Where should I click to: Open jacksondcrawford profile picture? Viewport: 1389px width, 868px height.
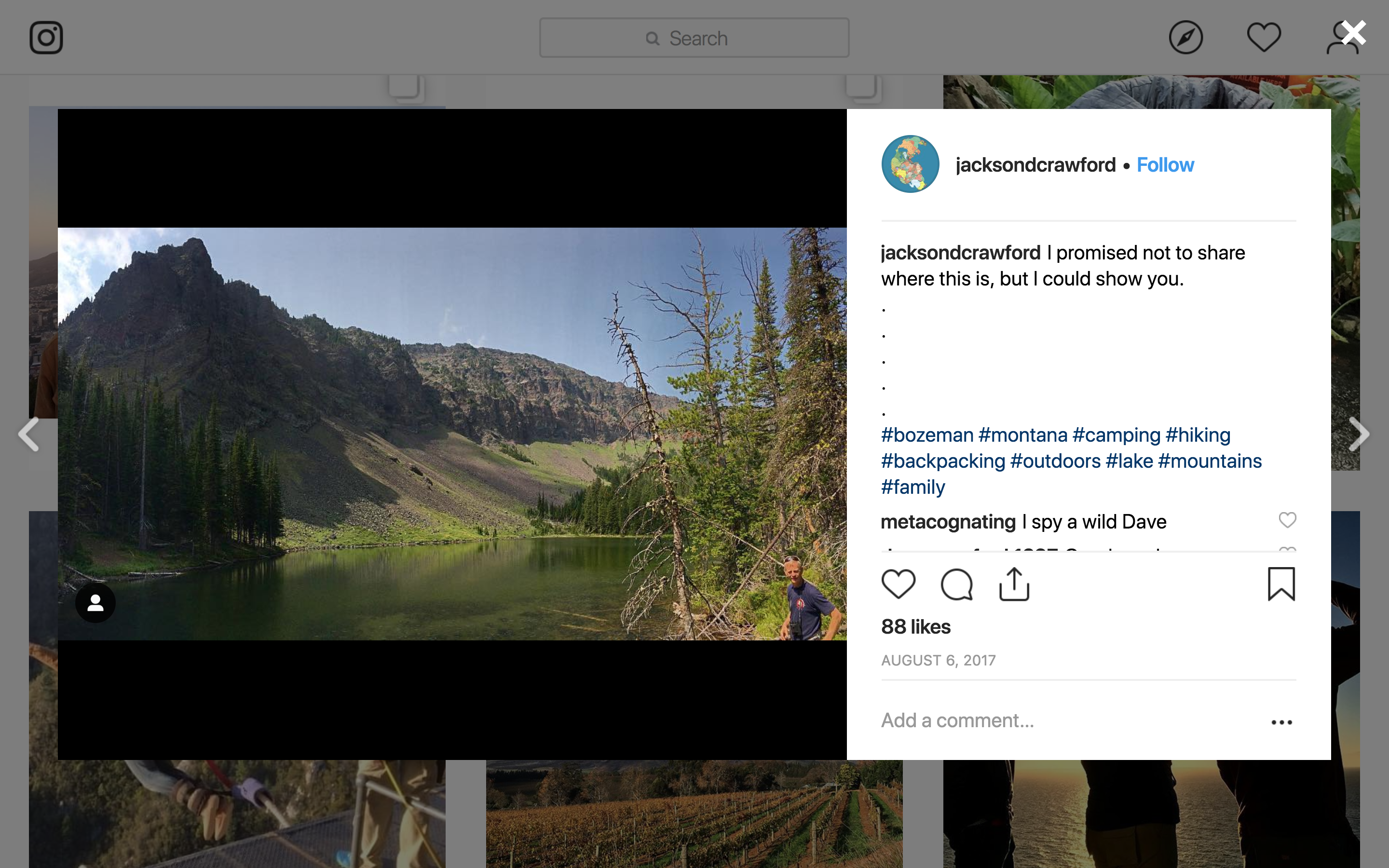coord(910,164)
